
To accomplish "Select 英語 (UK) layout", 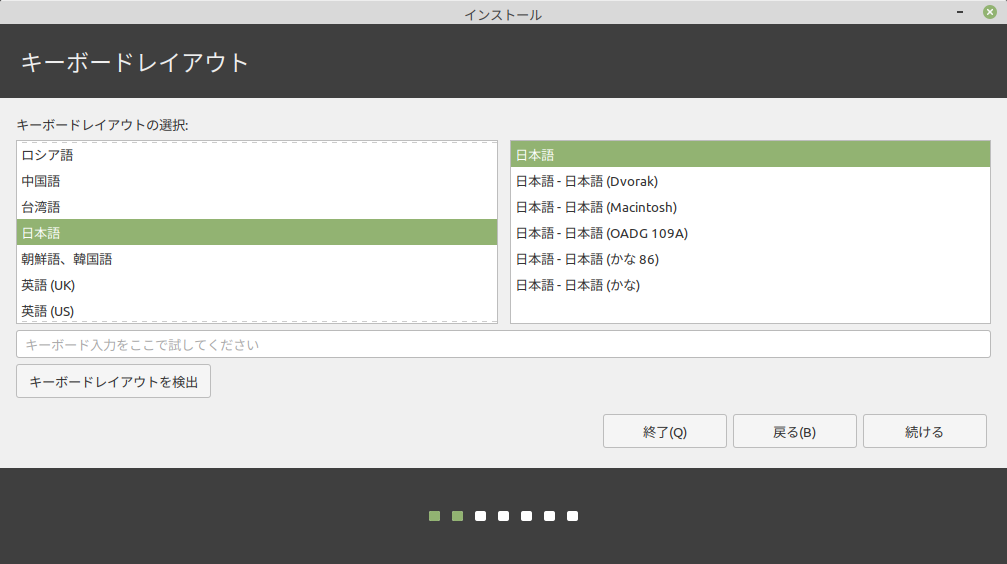I will [257, 285].
